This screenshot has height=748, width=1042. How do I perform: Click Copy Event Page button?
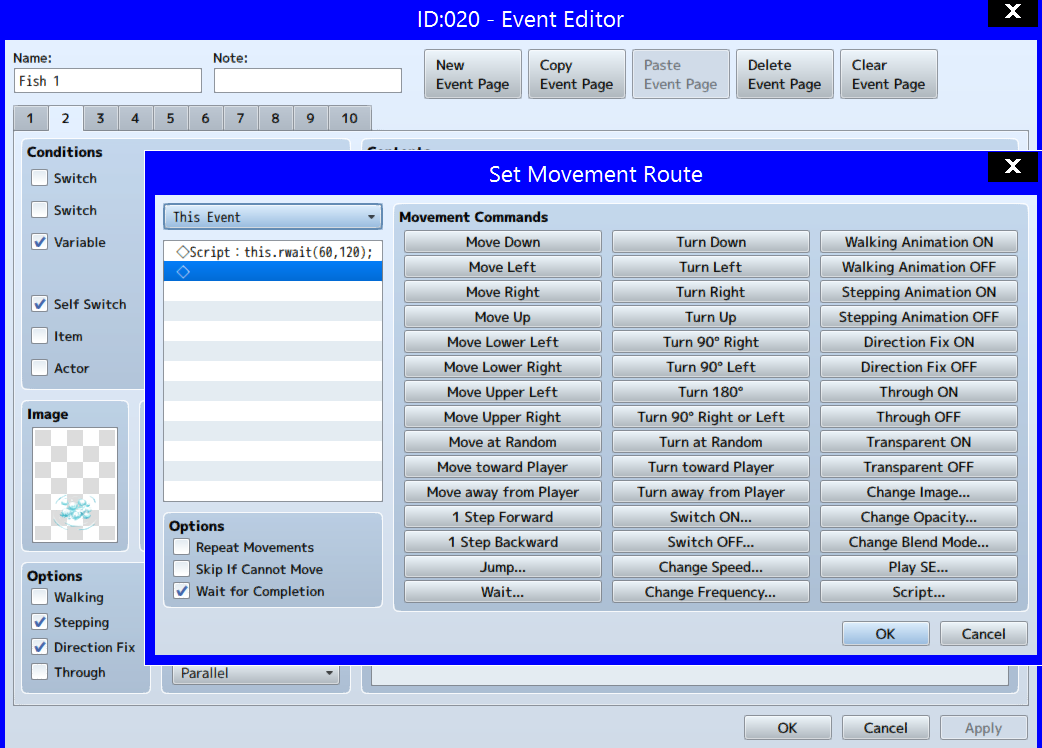click(x=577, y=74)
